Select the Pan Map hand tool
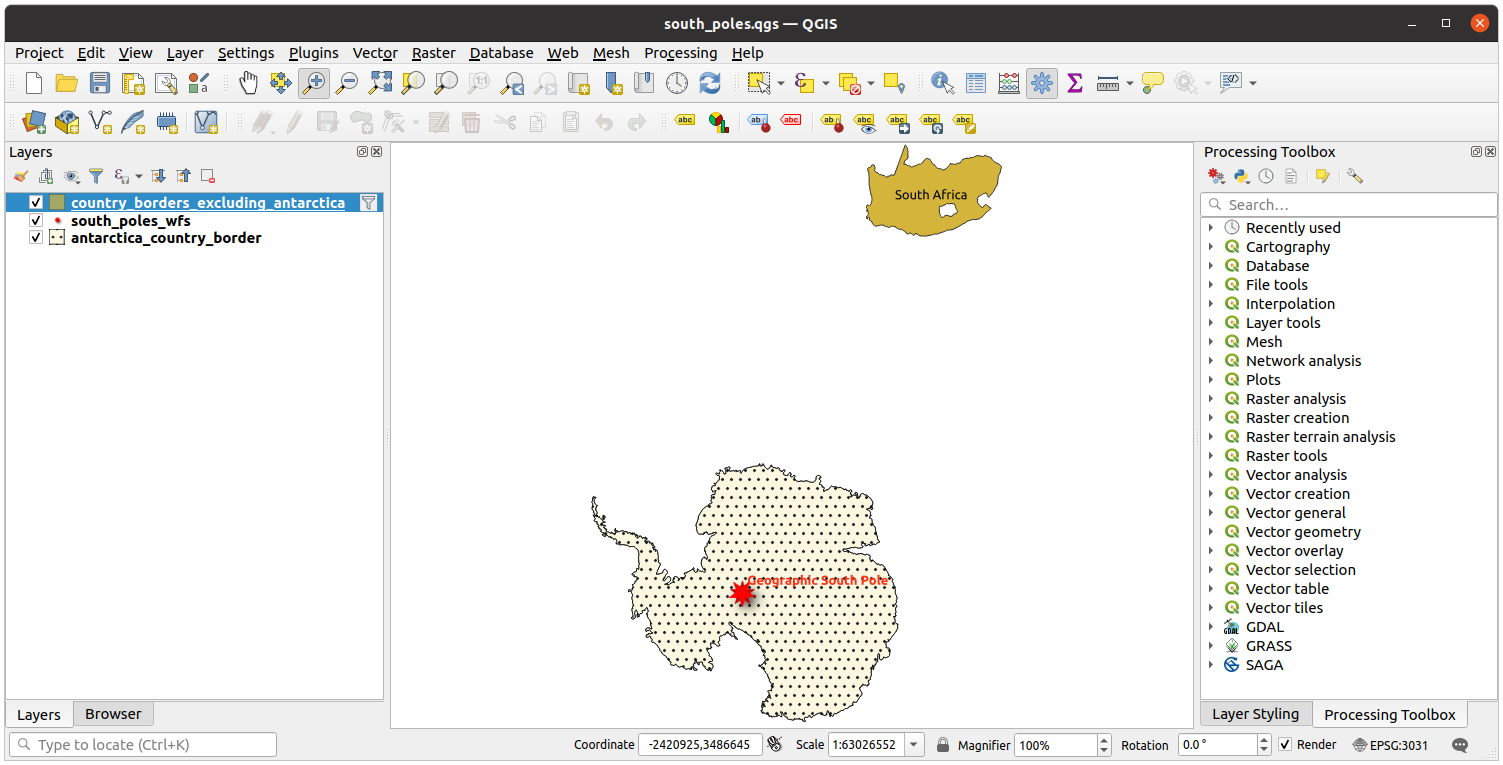Image resolution: width=1503 pixels, height=765 pixels. (x=248, y=83)
